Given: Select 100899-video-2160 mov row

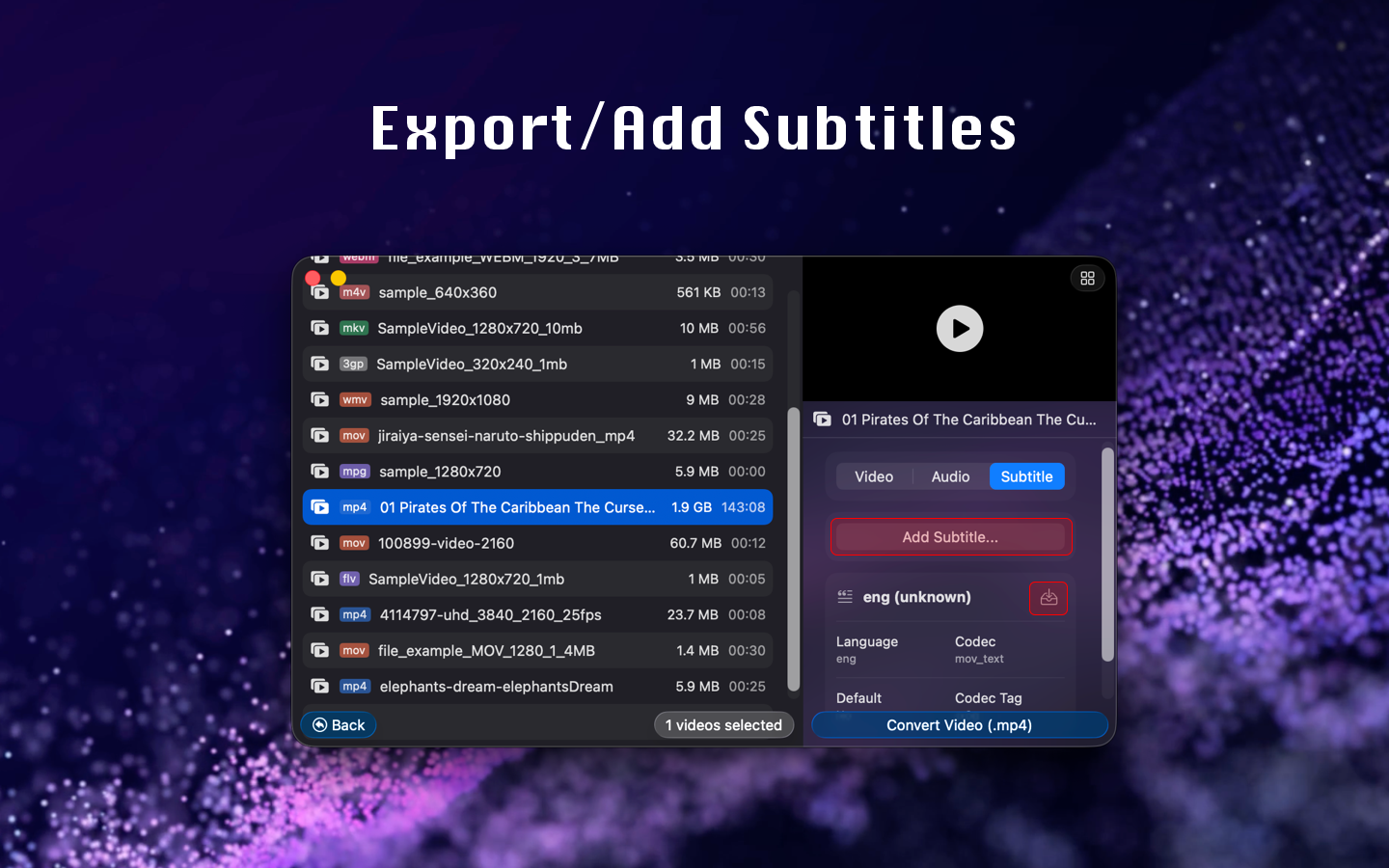Looking at the screenshot, I should (x=538, y=543).
